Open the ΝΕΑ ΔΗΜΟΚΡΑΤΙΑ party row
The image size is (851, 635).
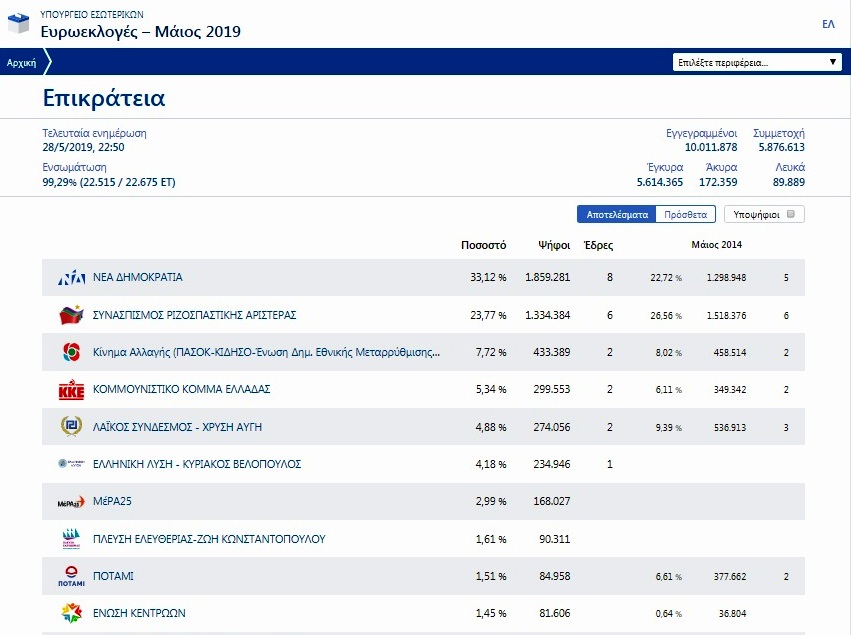click(138, 278)
